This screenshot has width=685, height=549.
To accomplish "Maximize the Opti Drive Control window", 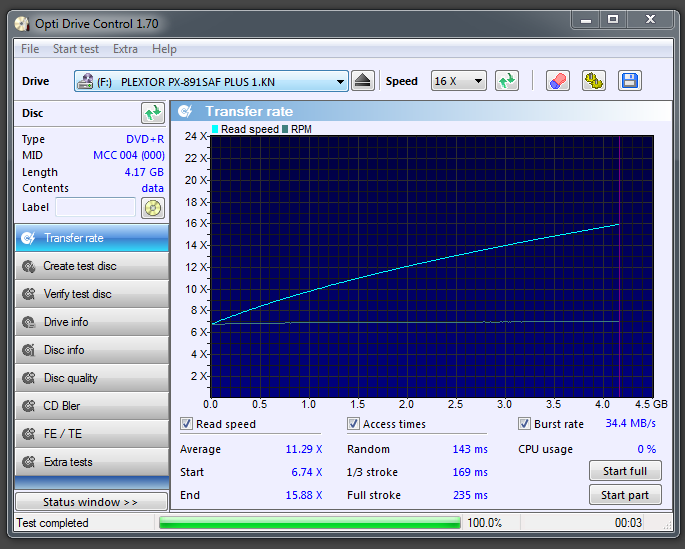I will (x=613, y=20).
